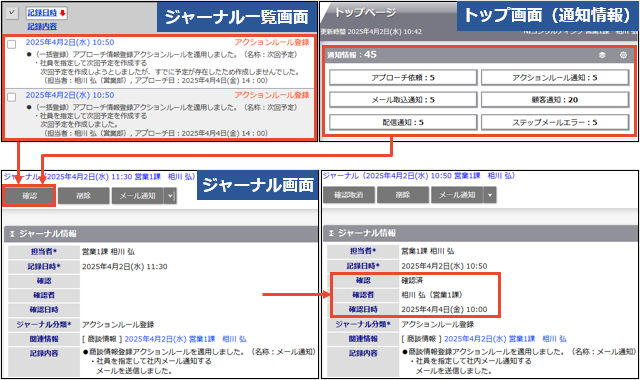The image size is (640, 380).
Task: Click the 確認取消 button
Action: tap(349, 195)
